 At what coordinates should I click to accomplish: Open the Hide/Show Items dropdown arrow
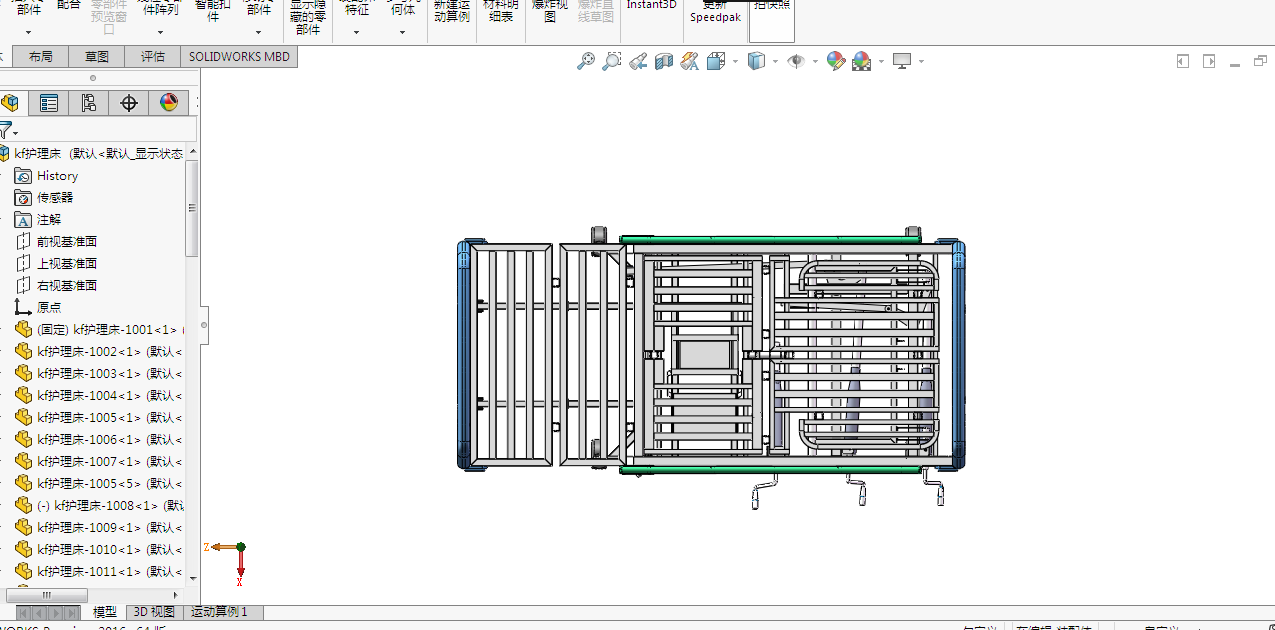tap(815, 62)
